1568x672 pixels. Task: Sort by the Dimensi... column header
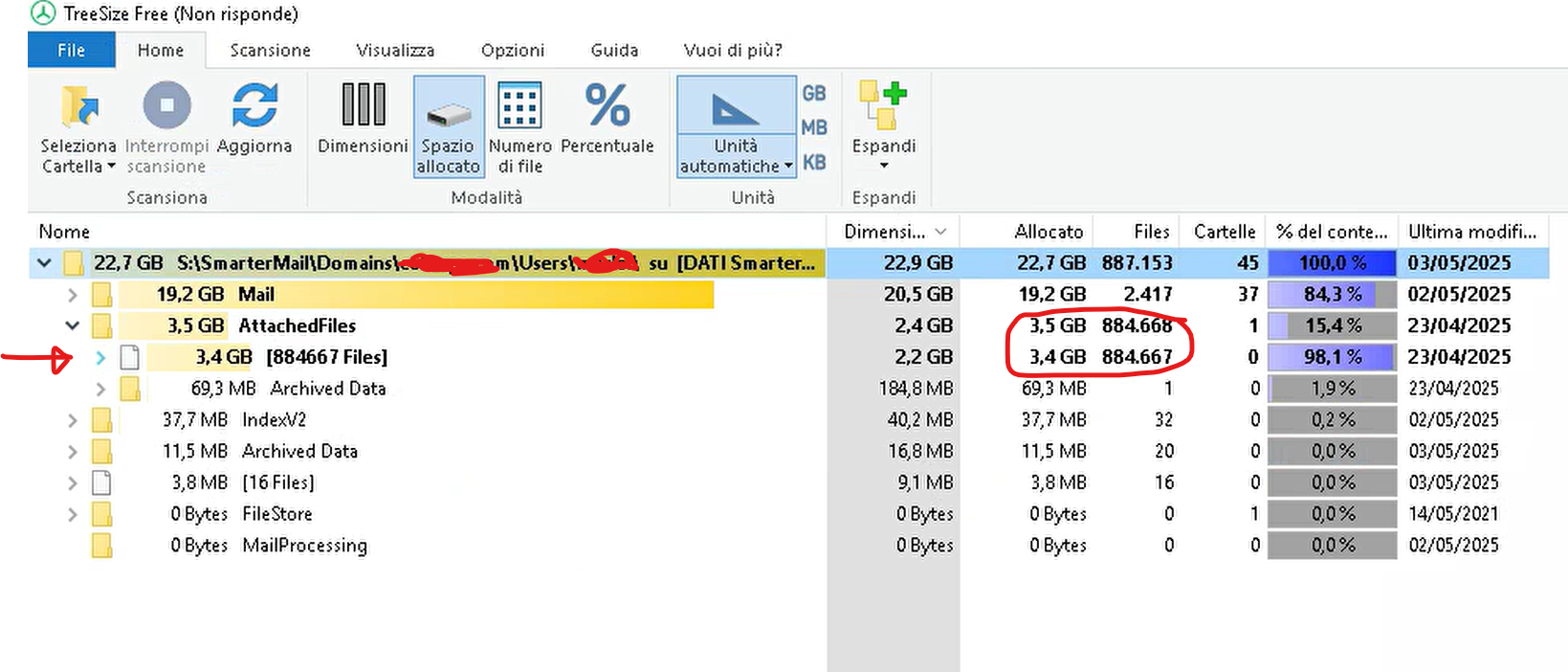[894, 232]
